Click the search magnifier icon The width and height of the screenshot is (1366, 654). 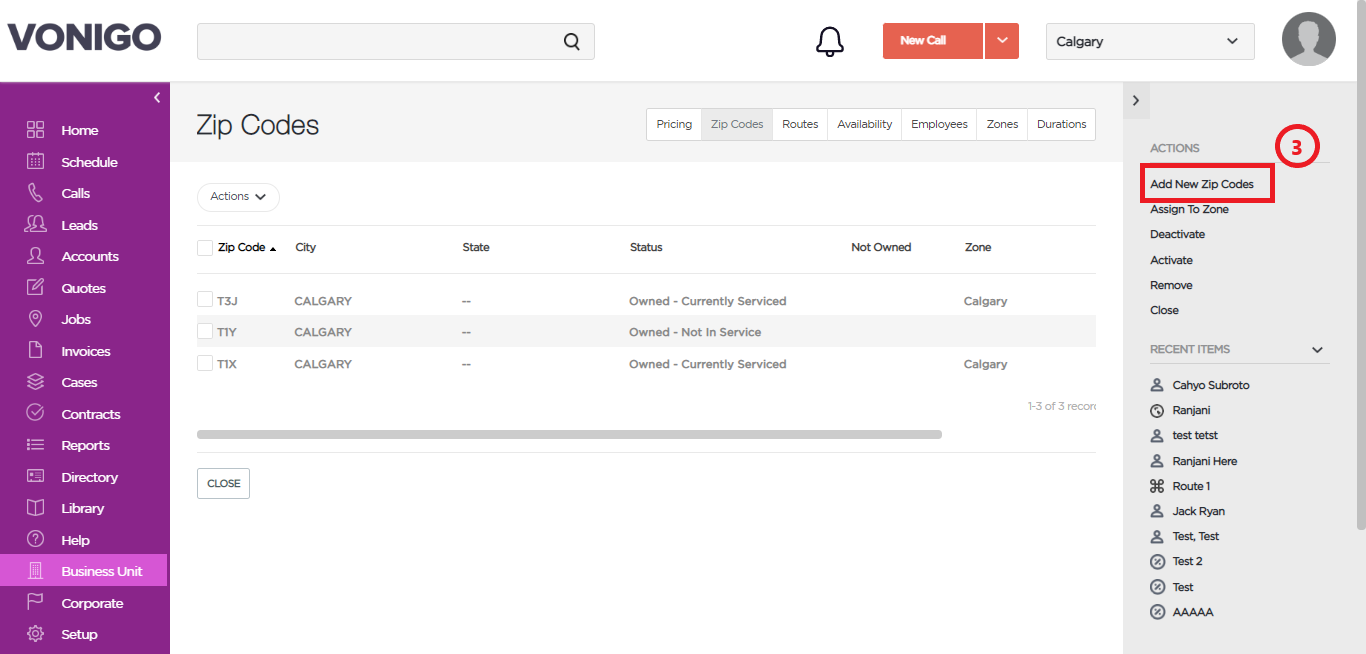point(572,41)
